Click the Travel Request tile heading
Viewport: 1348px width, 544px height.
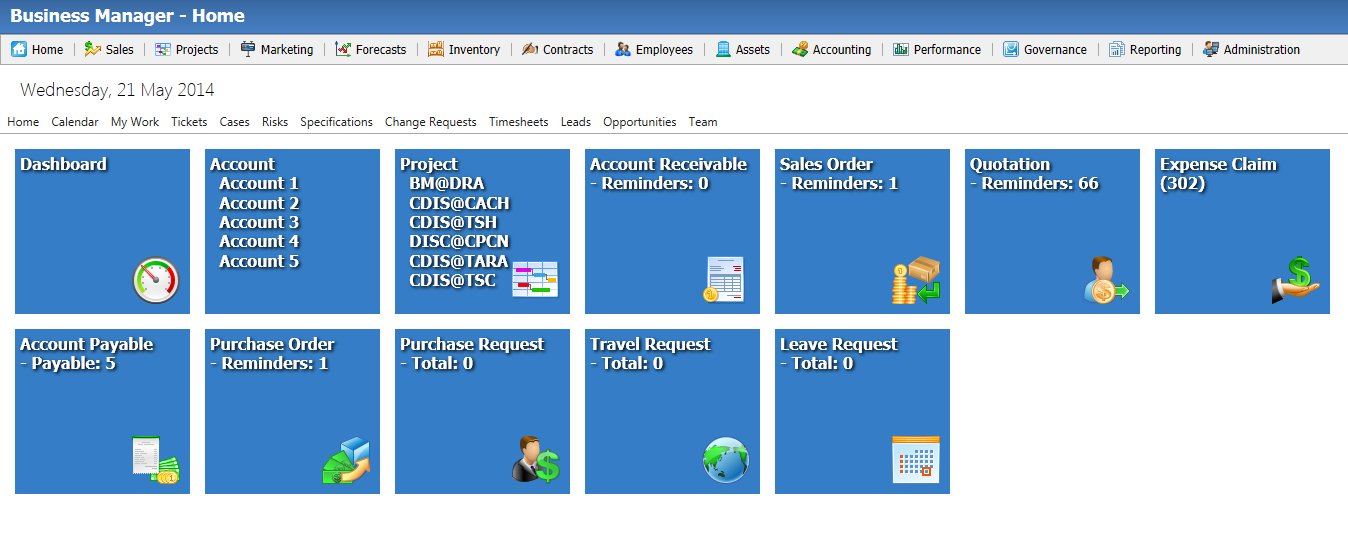coord(650,345)
